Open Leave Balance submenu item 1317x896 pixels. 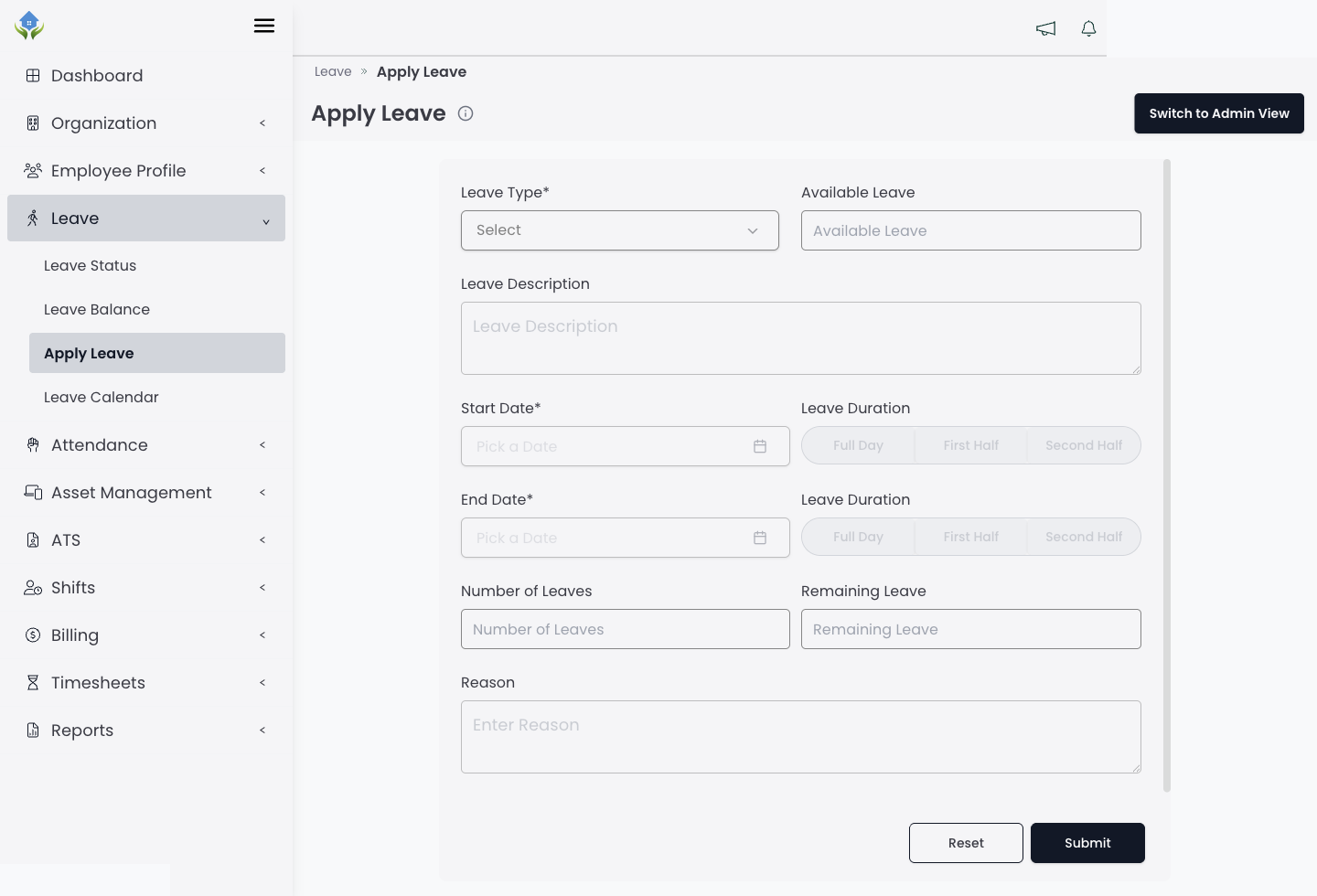coord(157,309)
